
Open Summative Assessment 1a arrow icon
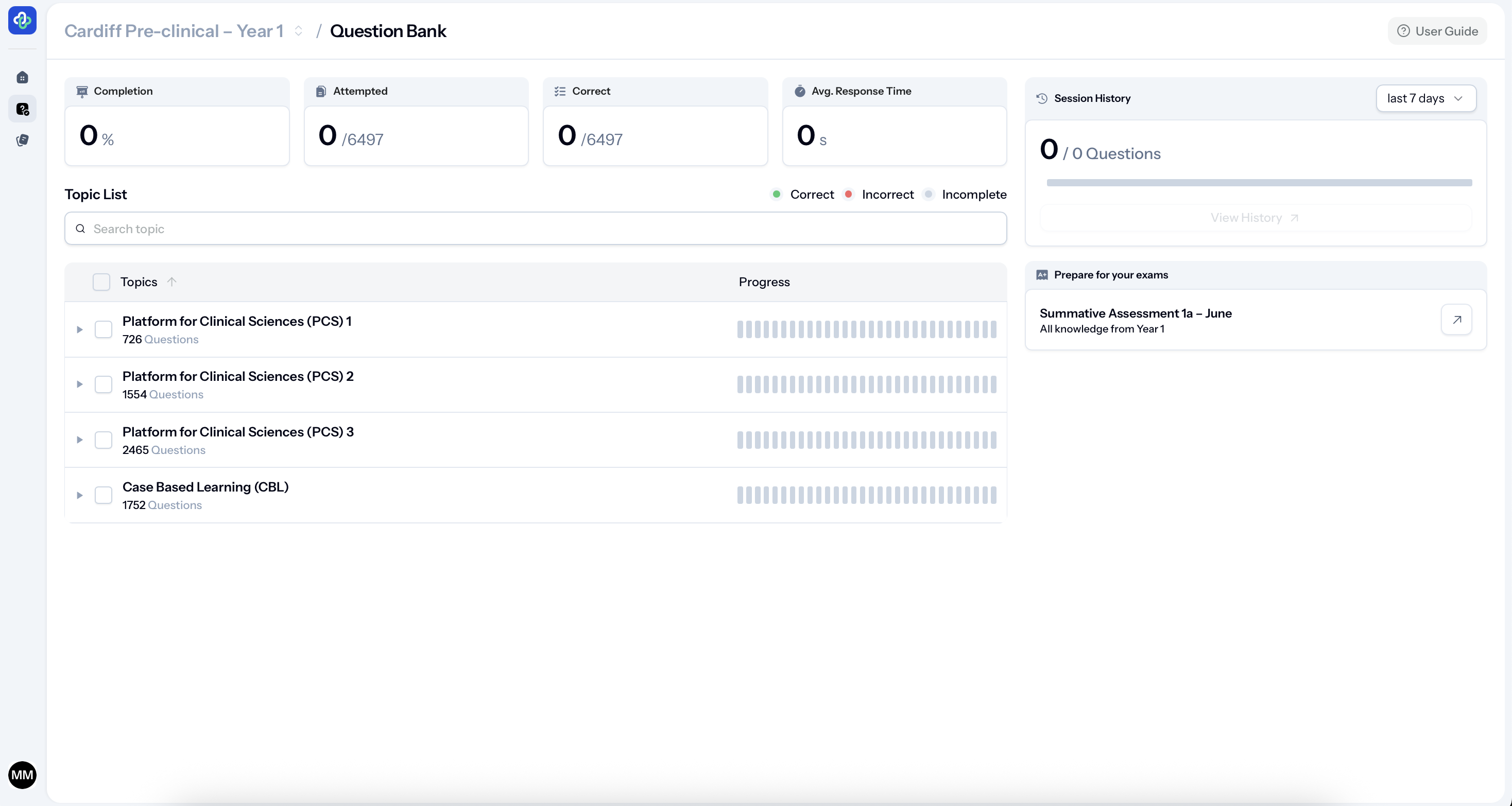click(1456, 320)
